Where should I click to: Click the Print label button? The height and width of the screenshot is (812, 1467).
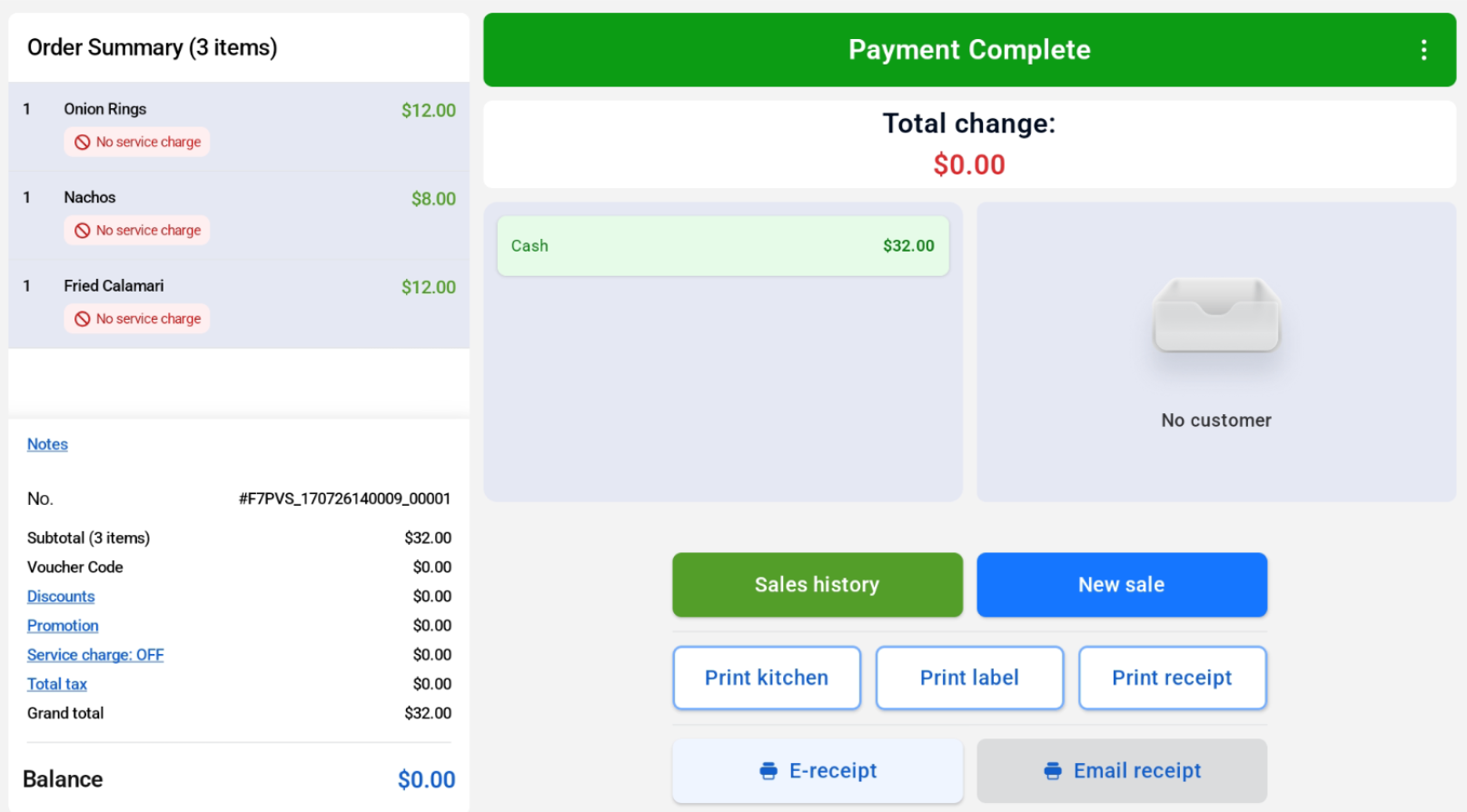point(969,678)
